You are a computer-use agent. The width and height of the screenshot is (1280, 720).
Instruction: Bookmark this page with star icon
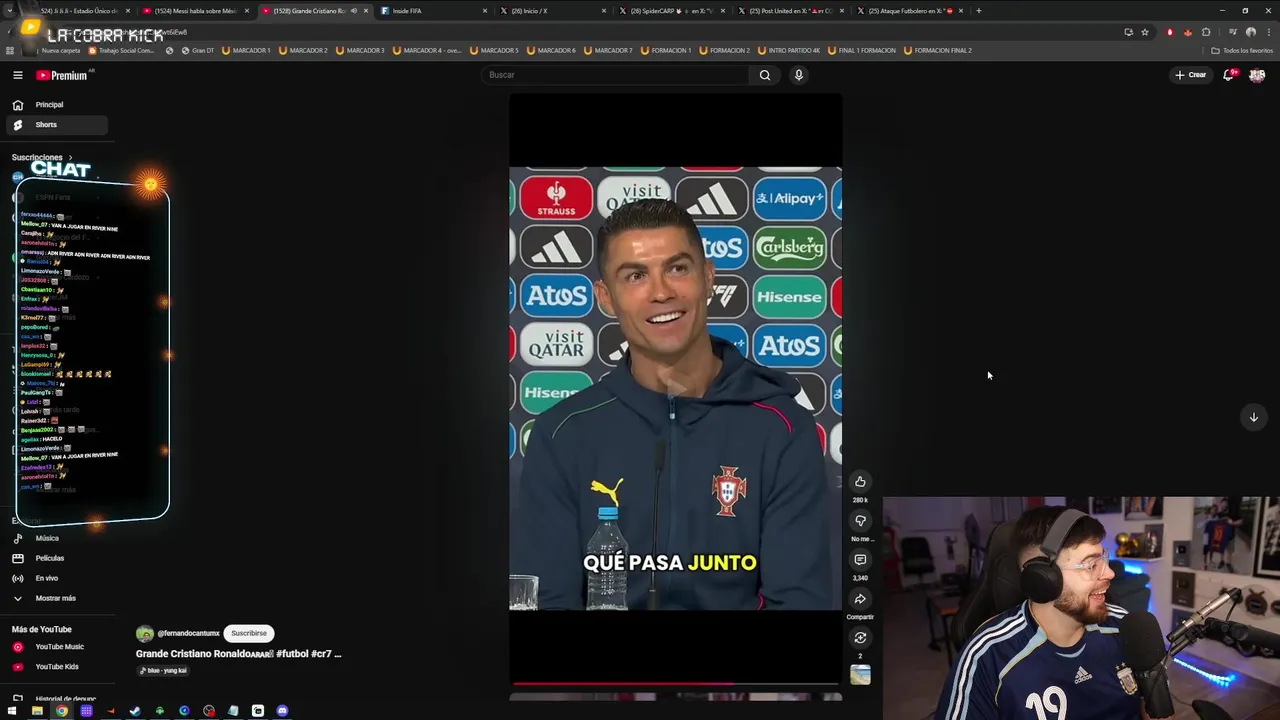click(x=1145, y=32)
